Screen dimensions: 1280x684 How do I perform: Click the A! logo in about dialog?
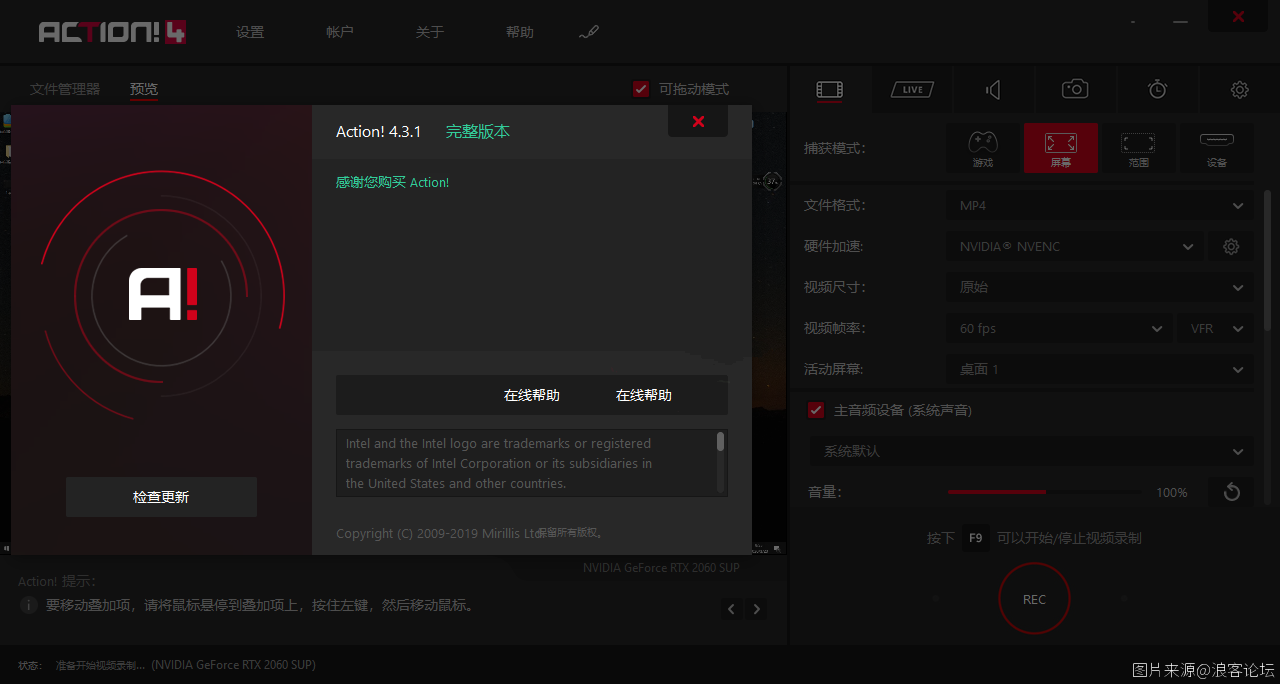coord(164,294)
